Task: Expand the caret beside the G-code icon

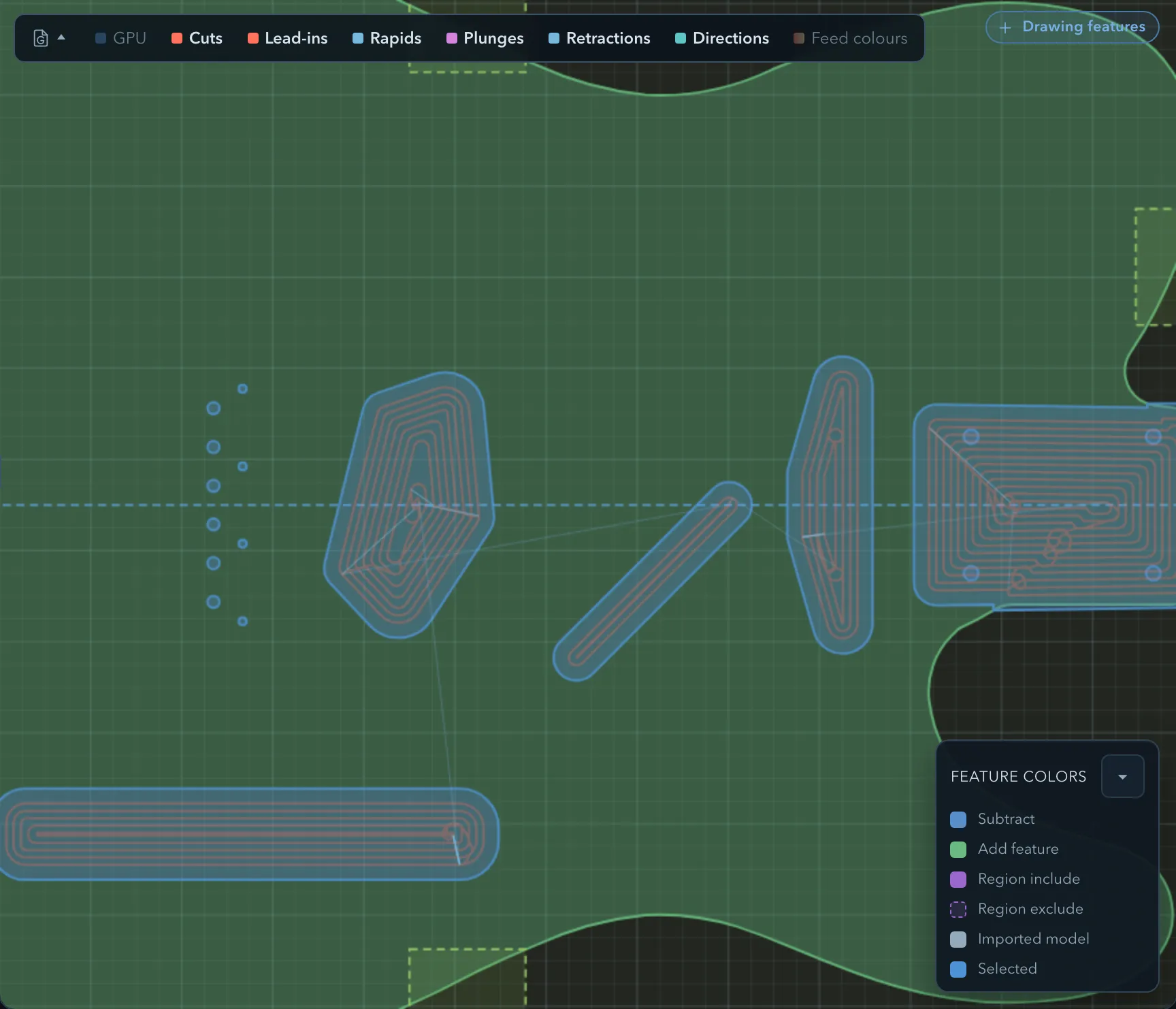Action: [x=61, y=37]
